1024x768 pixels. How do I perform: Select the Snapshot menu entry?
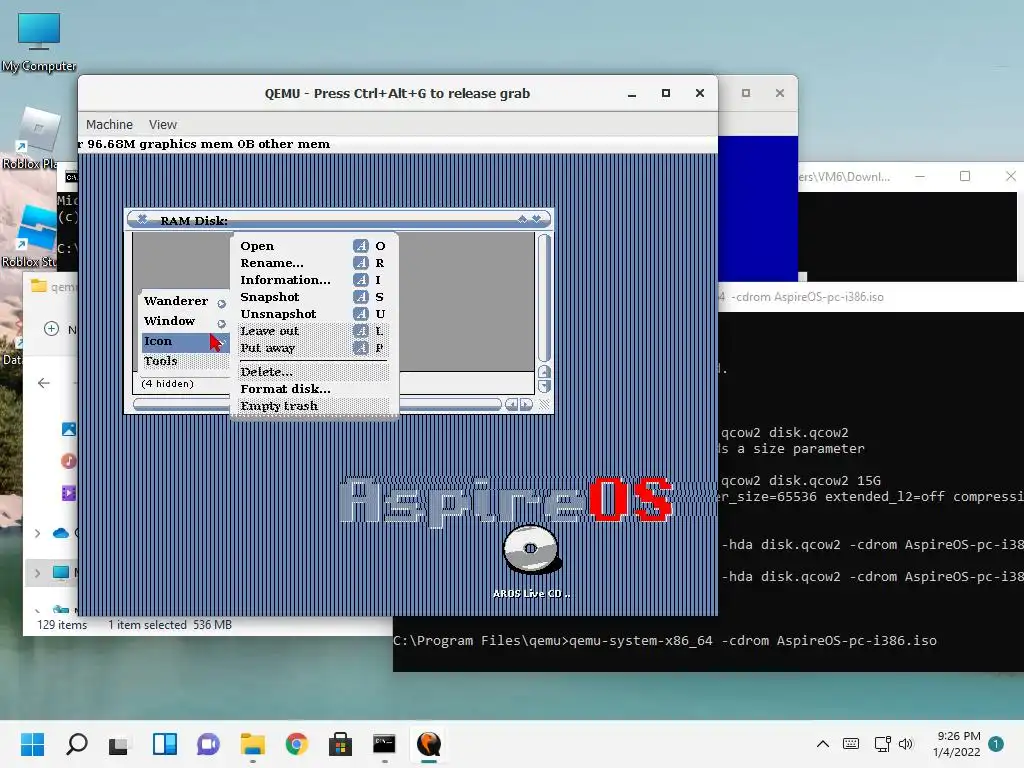(313, 297)
